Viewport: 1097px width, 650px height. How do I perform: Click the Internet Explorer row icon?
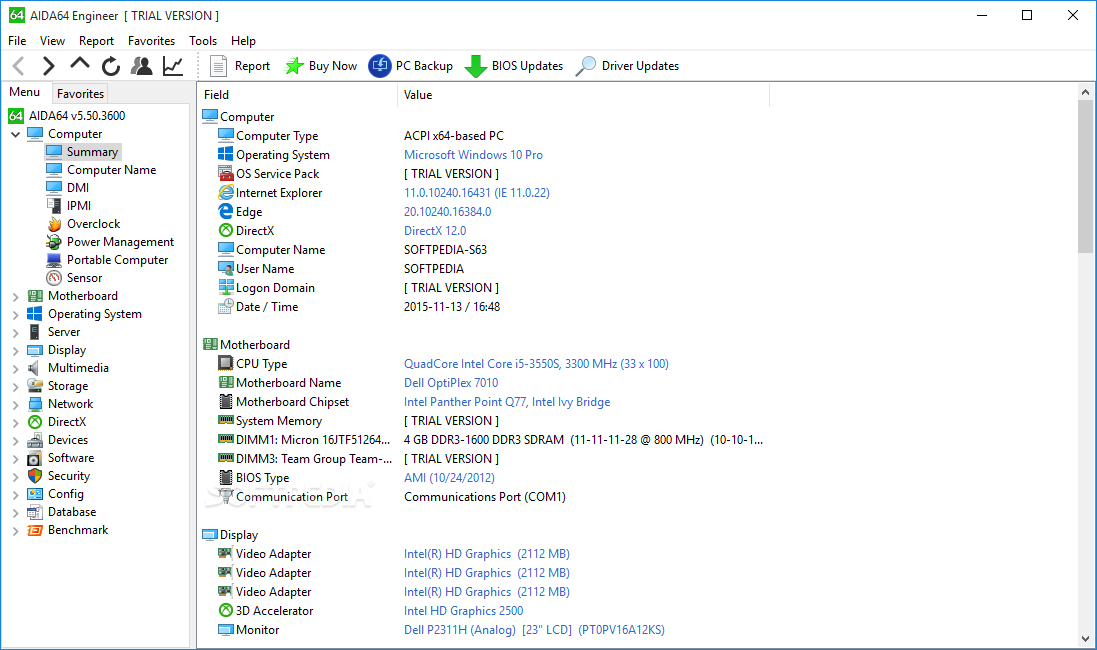(x=225, y=192)
